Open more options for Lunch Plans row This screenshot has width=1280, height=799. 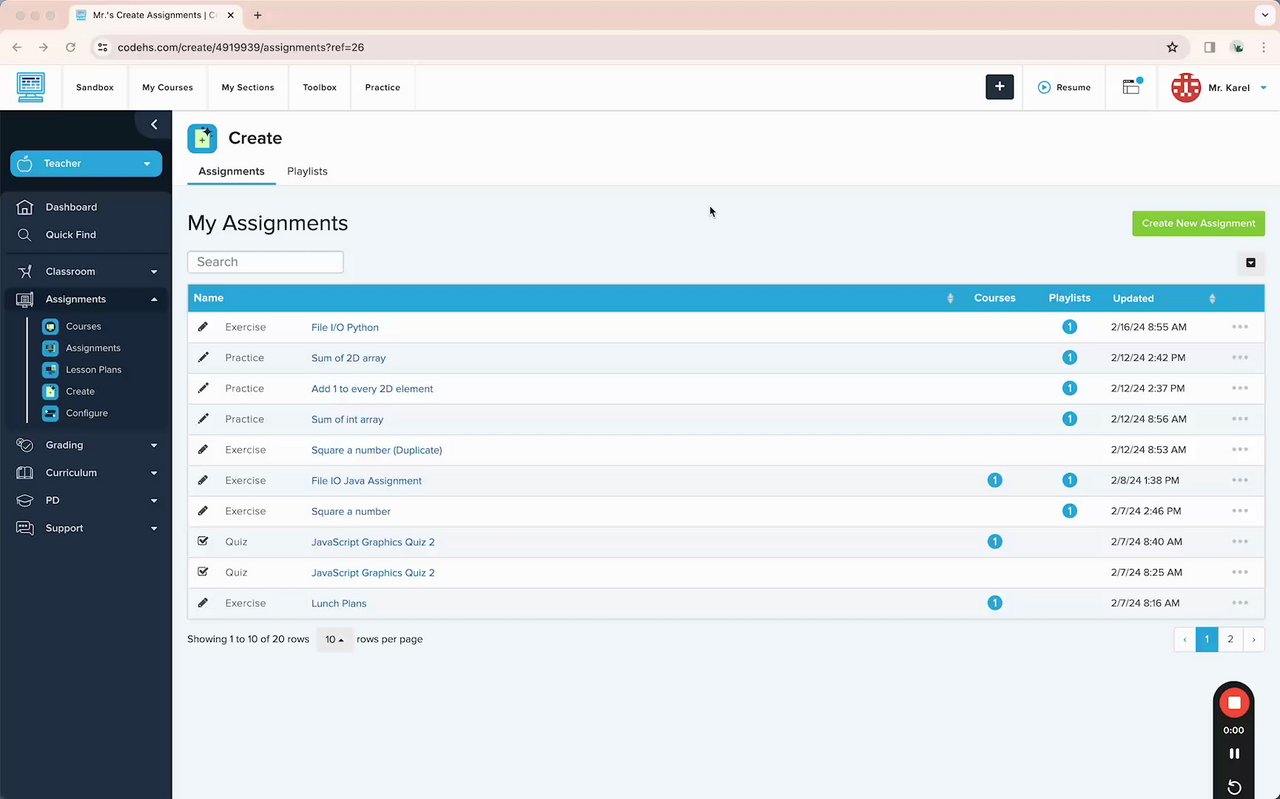pos(1240,603)
